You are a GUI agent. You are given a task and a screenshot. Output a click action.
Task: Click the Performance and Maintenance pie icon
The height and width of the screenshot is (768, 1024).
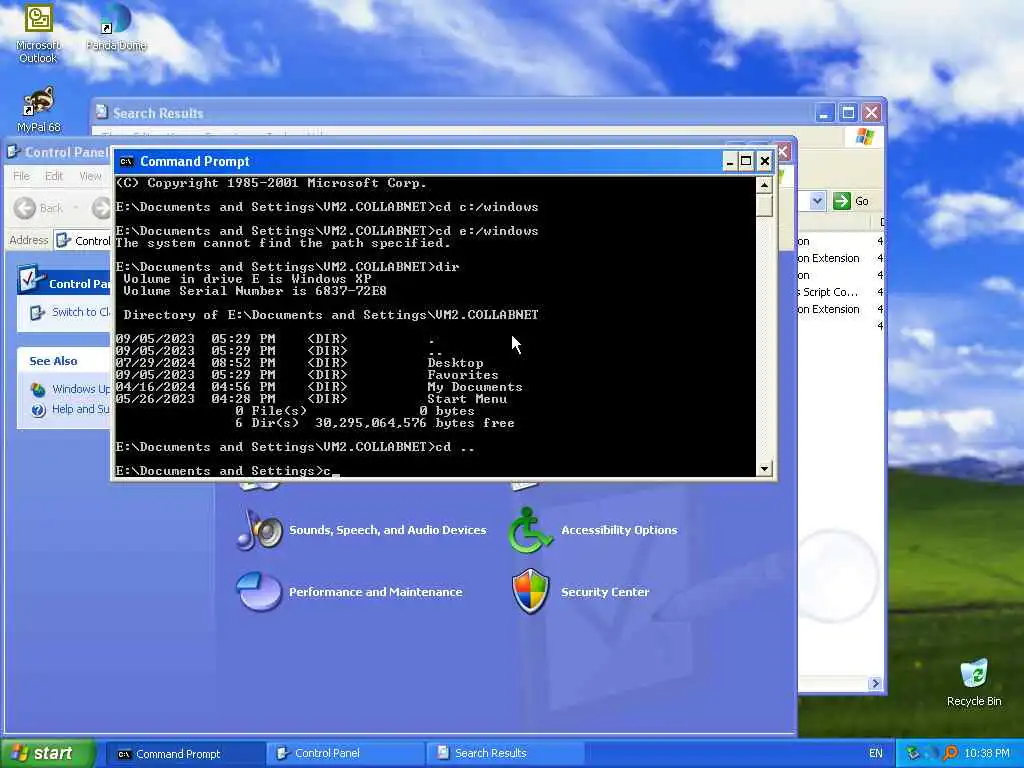point(259,592)
